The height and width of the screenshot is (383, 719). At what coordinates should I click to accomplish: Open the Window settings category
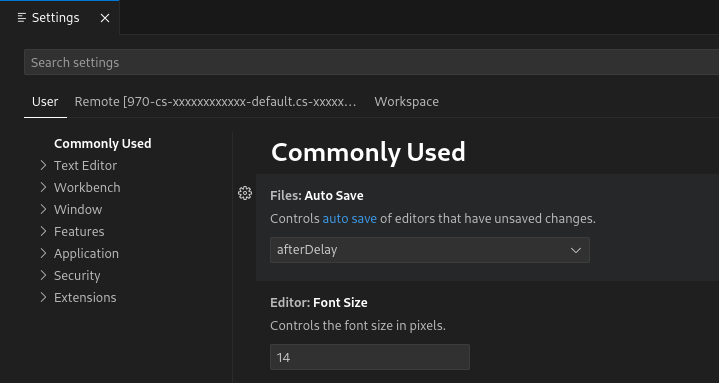click(78, 209)
